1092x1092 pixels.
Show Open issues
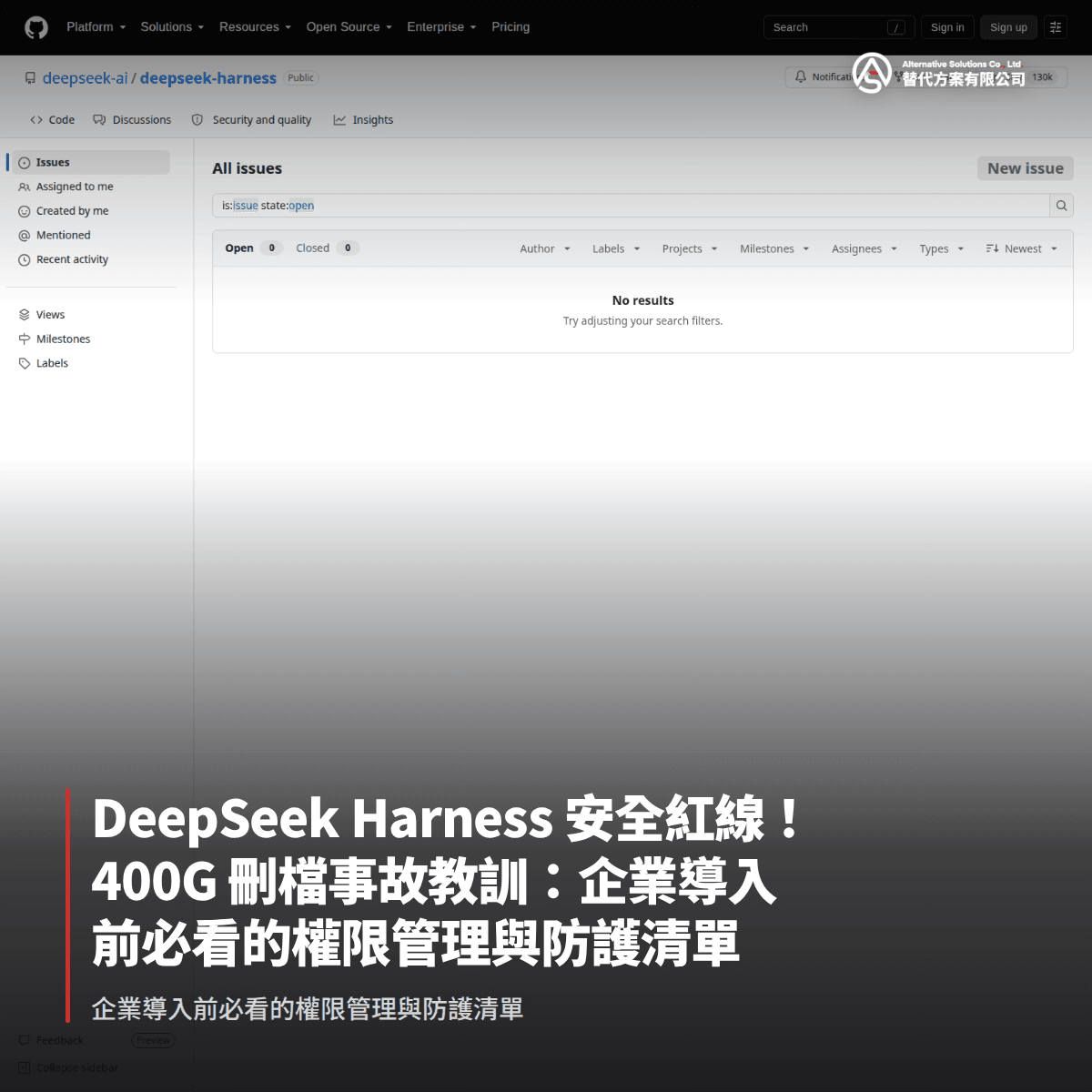click(254, 248)
